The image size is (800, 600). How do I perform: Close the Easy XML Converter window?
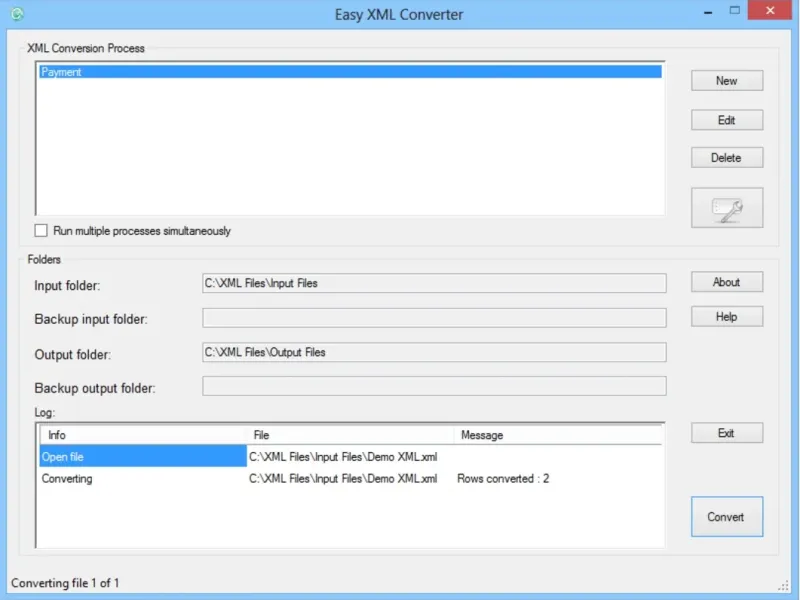pos(770,10)
